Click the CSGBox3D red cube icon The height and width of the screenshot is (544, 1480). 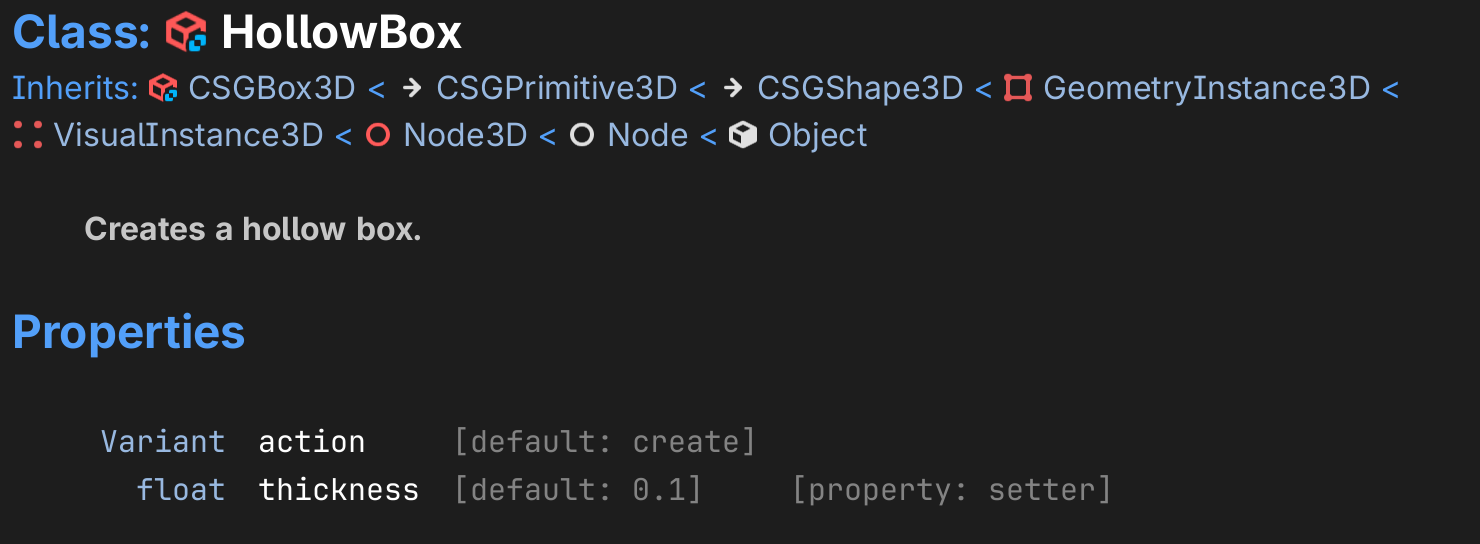(x=163, y=89)
